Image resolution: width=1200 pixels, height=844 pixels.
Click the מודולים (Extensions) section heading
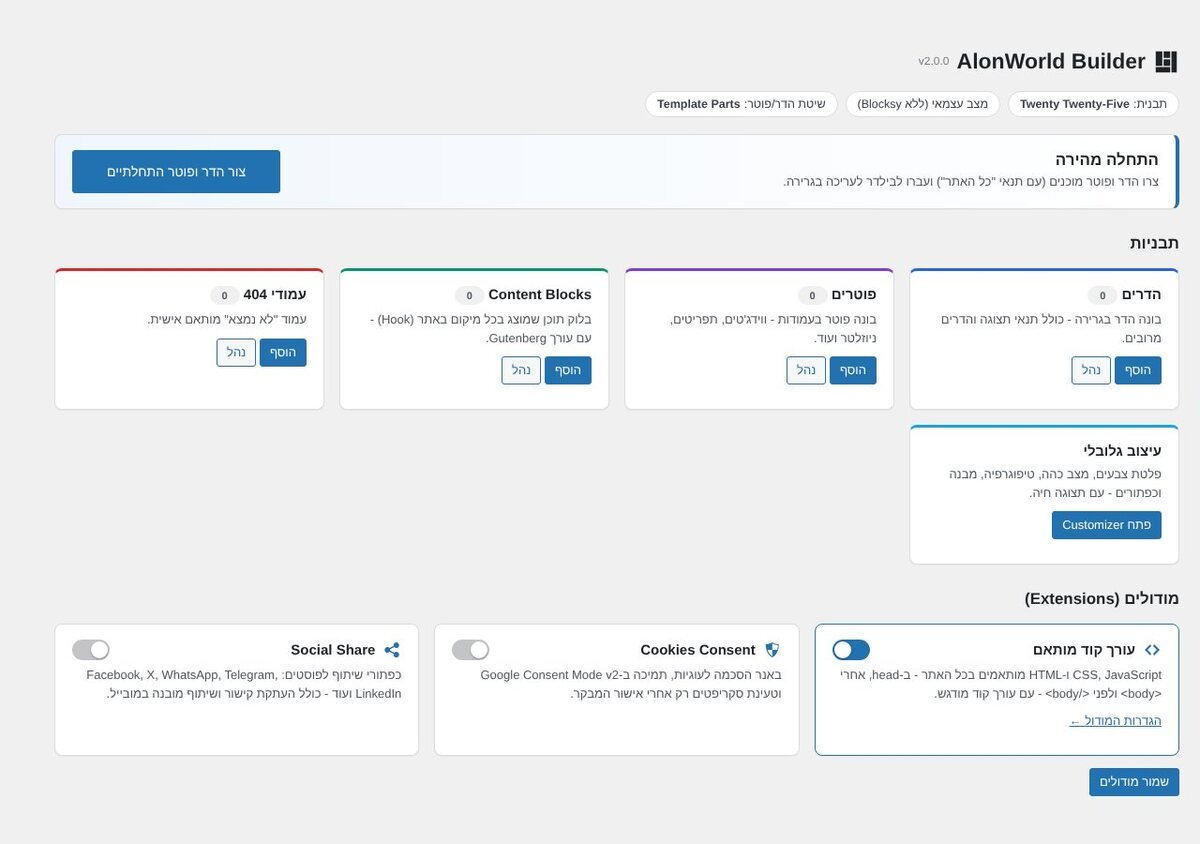coord(1101,598)
